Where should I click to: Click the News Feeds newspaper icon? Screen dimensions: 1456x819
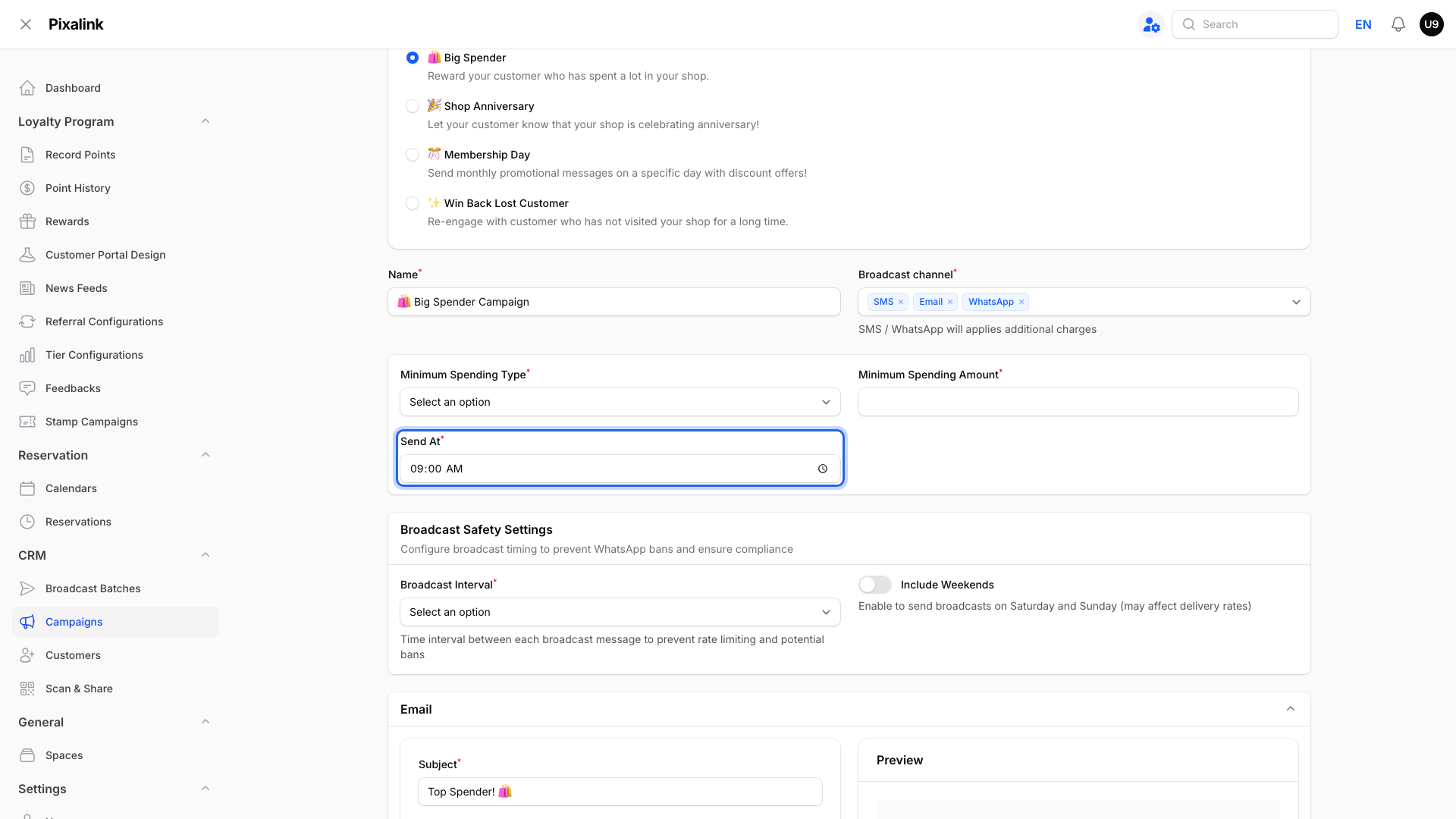27,288
